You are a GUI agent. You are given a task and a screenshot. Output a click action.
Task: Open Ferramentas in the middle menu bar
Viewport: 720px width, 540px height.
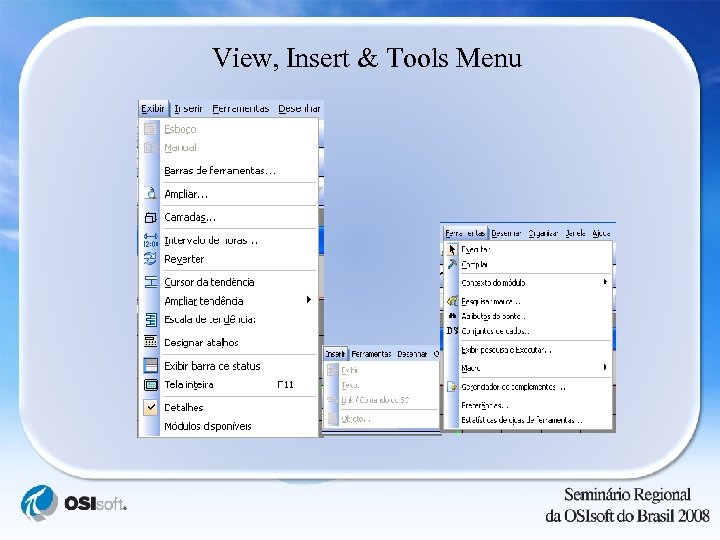(371, 354)
